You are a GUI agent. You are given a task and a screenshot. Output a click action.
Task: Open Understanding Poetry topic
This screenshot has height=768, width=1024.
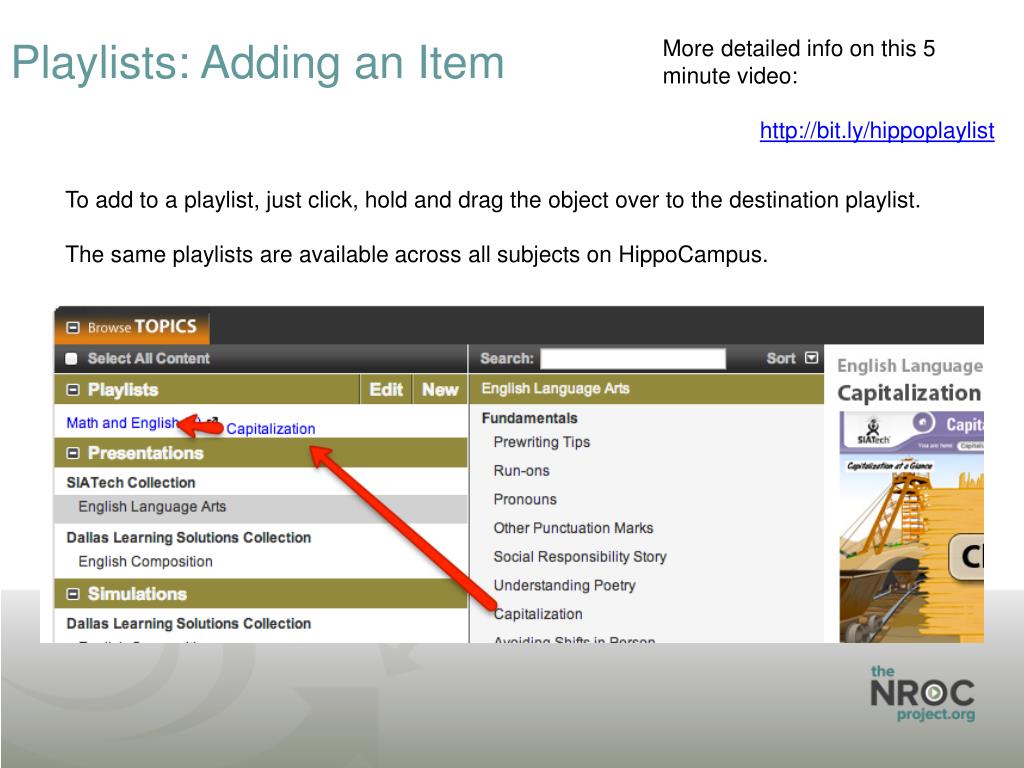point(564,586)
